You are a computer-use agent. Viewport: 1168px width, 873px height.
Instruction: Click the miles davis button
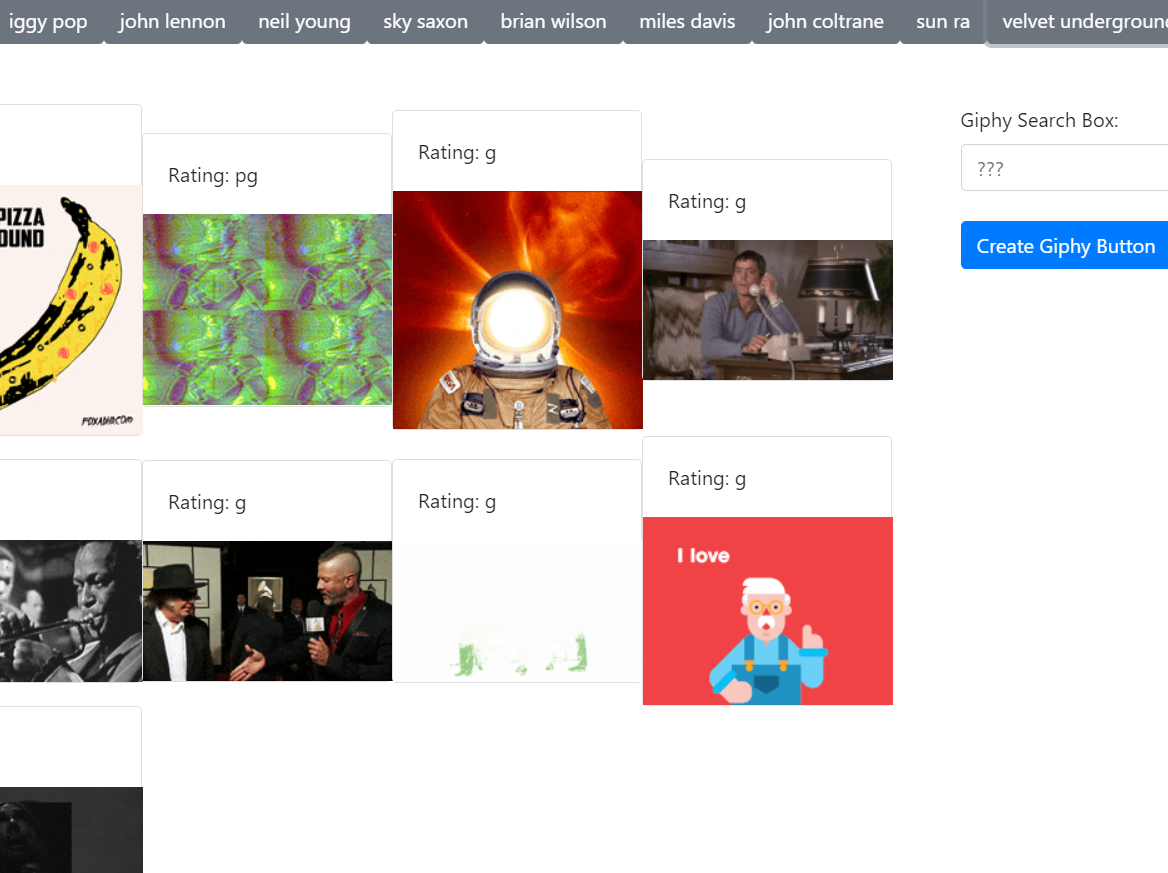tap(687, 22)
